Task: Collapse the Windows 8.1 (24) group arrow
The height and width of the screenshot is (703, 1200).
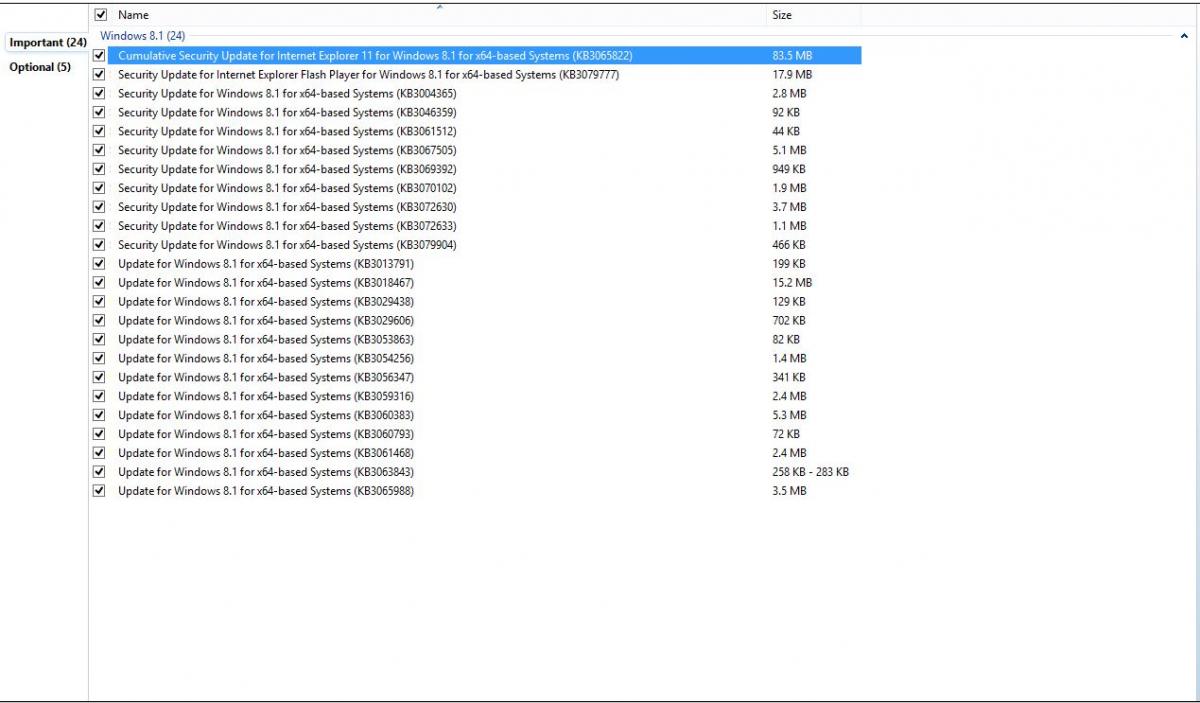Action: 1184,36
